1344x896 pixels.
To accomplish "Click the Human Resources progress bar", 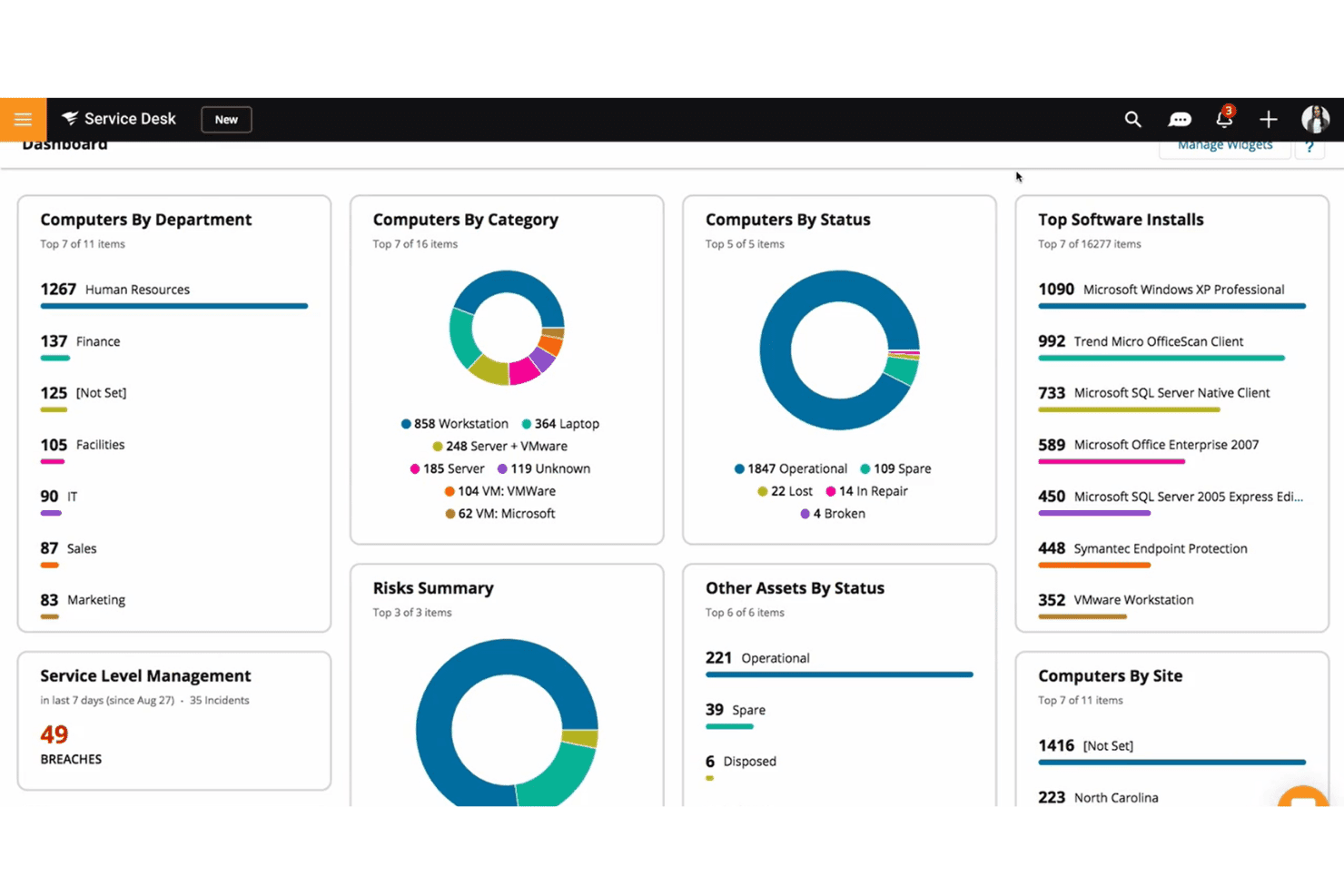I will (x=174, y=306).
